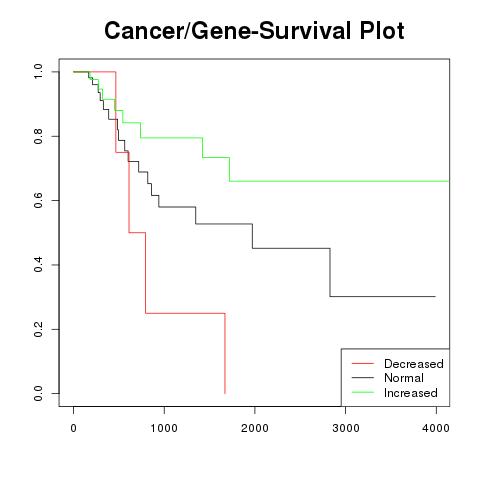Click the green curve's long flat plateau
Screen dimensions: 480x480
coord(339,181)
